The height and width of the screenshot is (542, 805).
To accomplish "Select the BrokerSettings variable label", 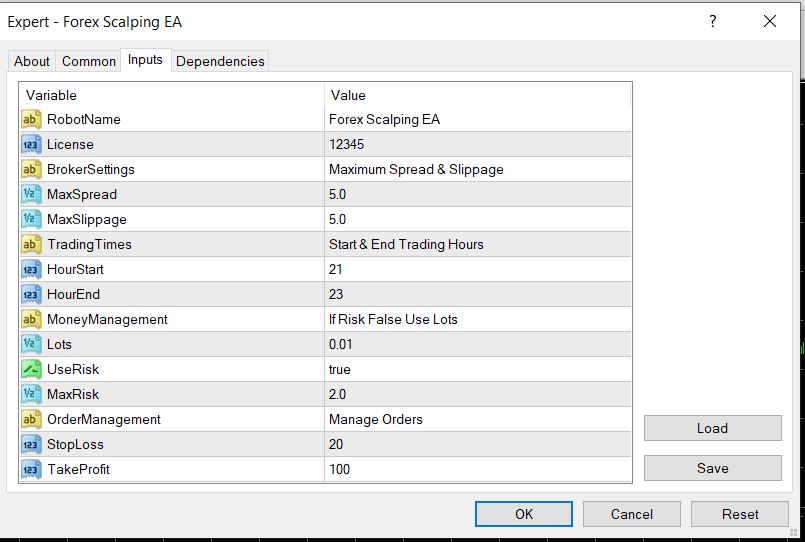I will [x=91, y=169].
